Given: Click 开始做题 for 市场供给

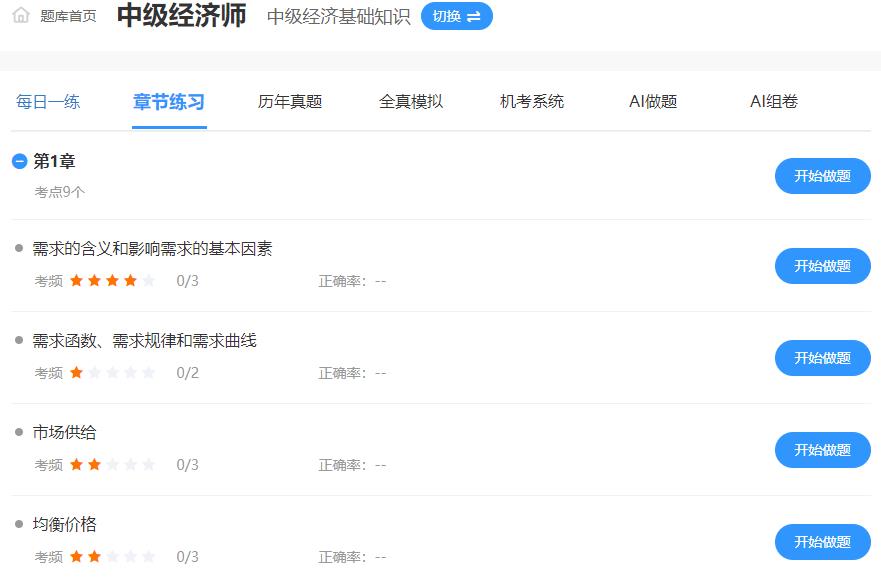Looking at the screenshot, I should click(x=822, y=450).
